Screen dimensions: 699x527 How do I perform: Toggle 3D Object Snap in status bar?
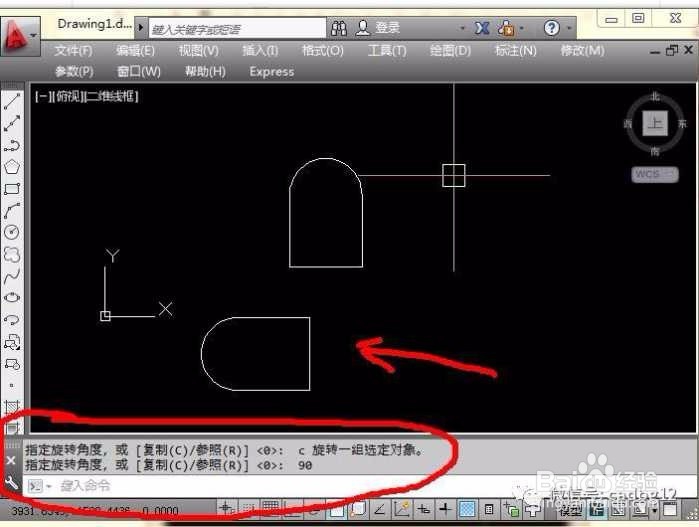(x=358, y=509)
